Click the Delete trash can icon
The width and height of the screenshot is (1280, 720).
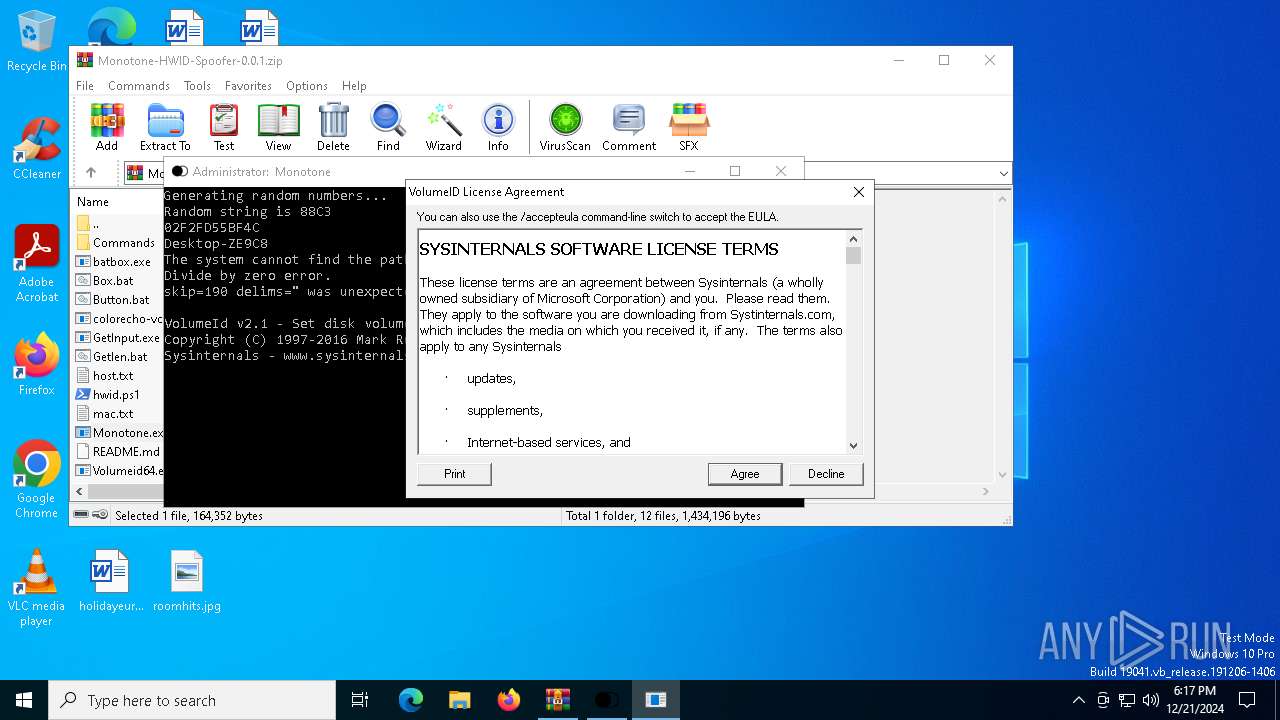click(x=333, y=127)
